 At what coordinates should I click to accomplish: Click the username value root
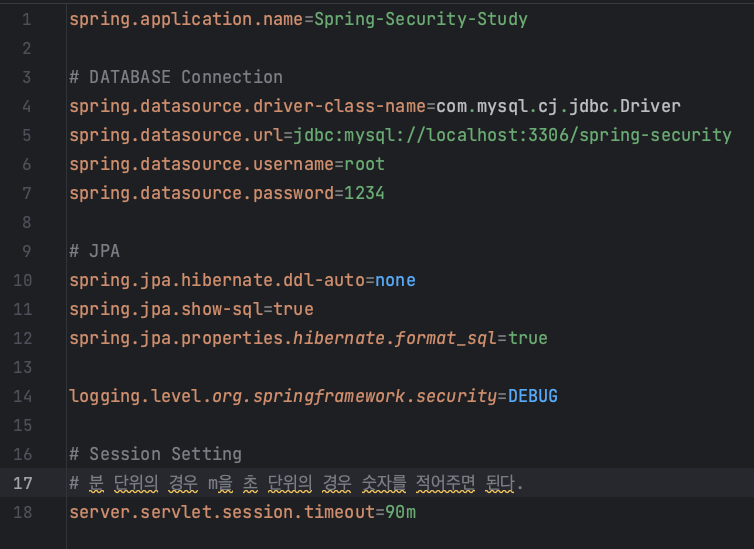364,164
